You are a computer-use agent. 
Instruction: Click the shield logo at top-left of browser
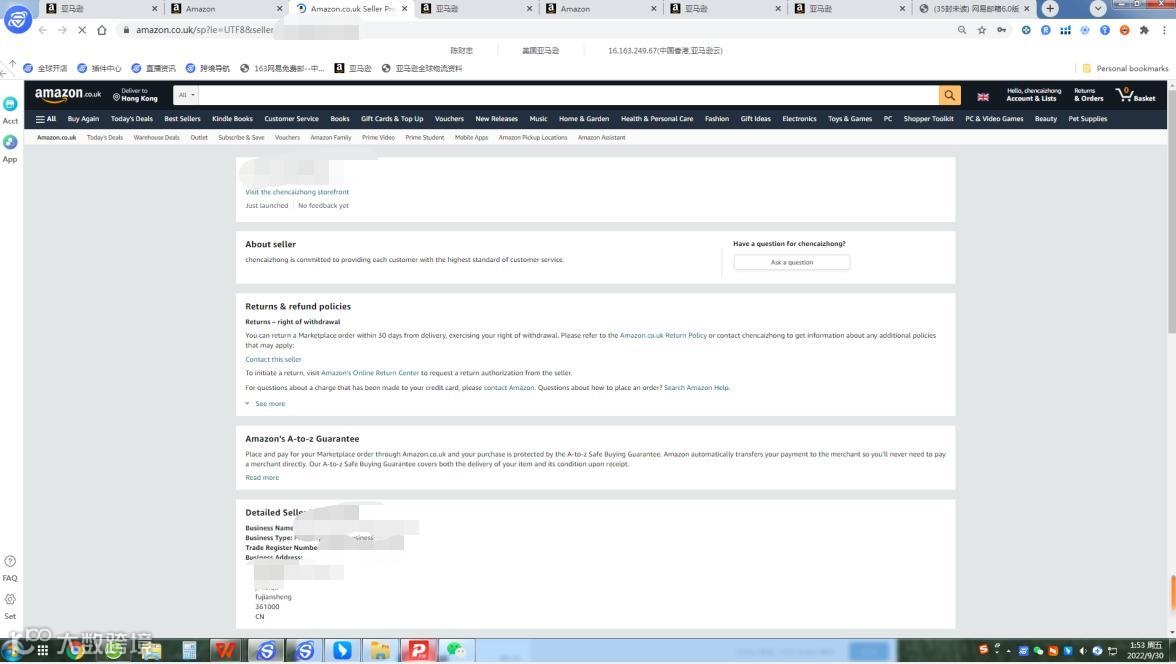(x=17, y=19)
